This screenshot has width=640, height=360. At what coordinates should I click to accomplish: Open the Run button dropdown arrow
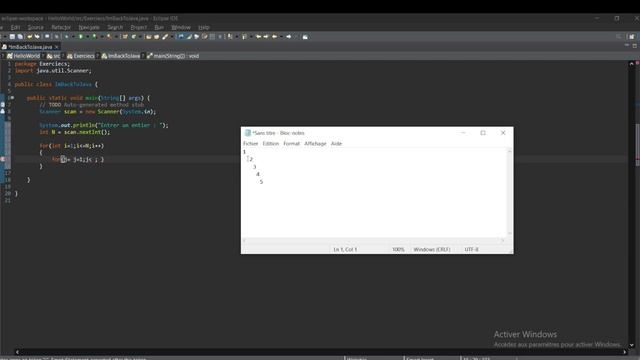87,37
